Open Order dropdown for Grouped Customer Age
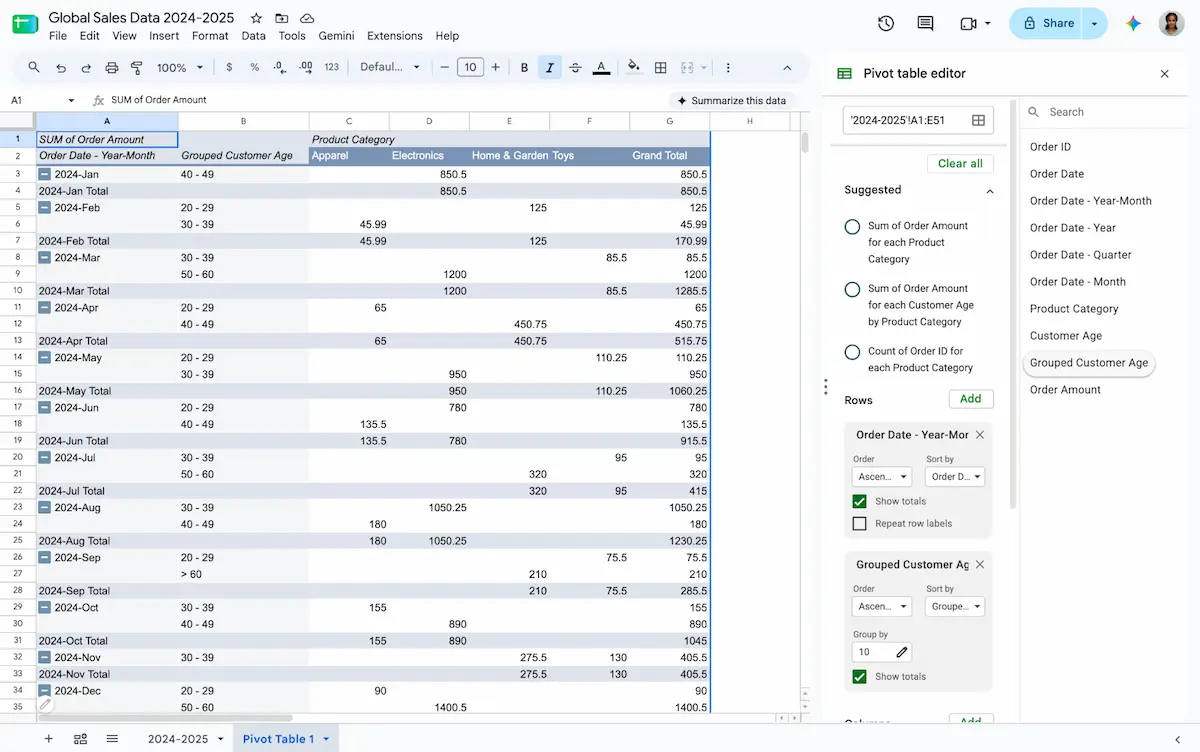Screen dimensions: 1200x752 (x=881, y=606)
